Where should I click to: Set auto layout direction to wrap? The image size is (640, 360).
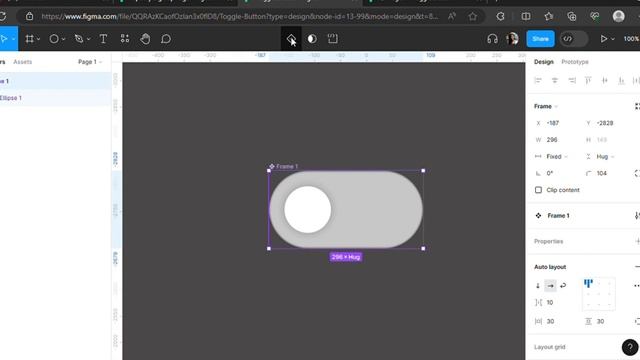click(x=563, y=286)
